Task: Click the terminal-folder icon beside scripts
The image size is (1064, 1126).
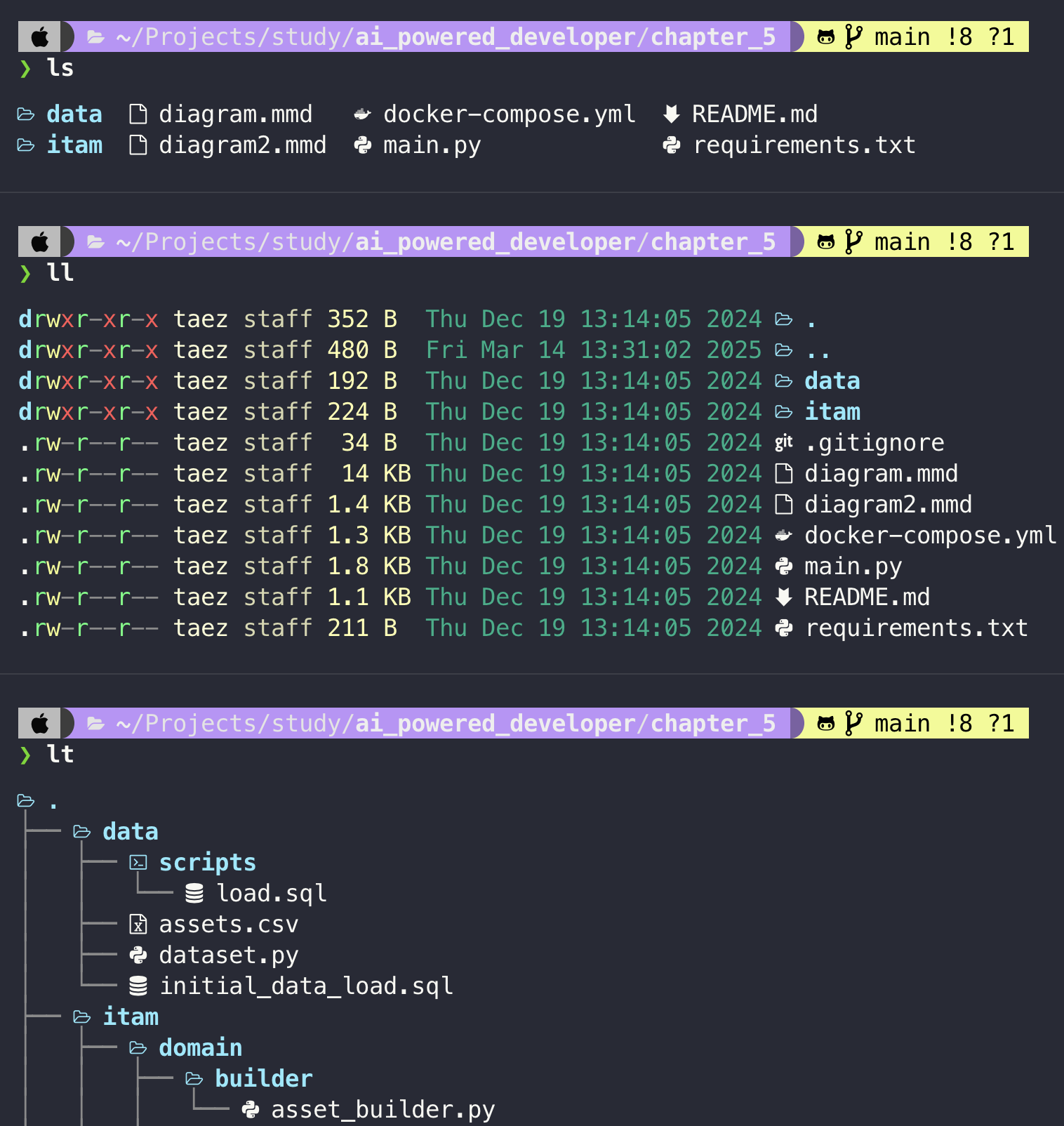Action: pyautogui.click(x=138, y=862)
